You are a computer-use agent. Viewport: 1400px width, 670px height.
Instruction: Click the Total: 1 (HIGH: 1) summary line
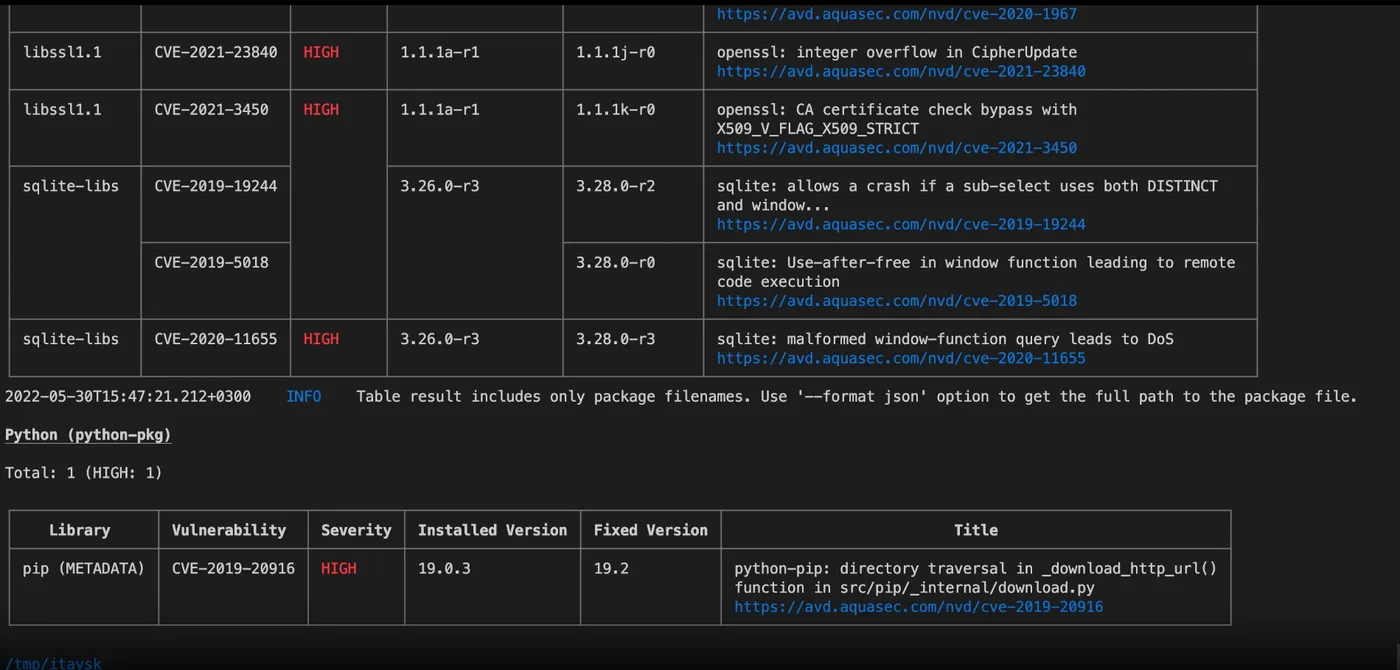[84, 473]
